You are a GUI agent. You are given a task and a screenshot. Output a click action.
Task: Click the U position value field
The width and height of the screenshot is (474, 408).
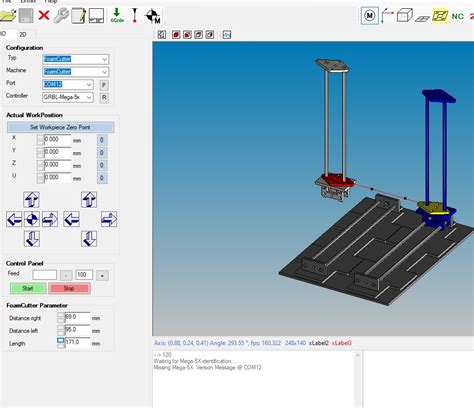(x=57, y=178)
